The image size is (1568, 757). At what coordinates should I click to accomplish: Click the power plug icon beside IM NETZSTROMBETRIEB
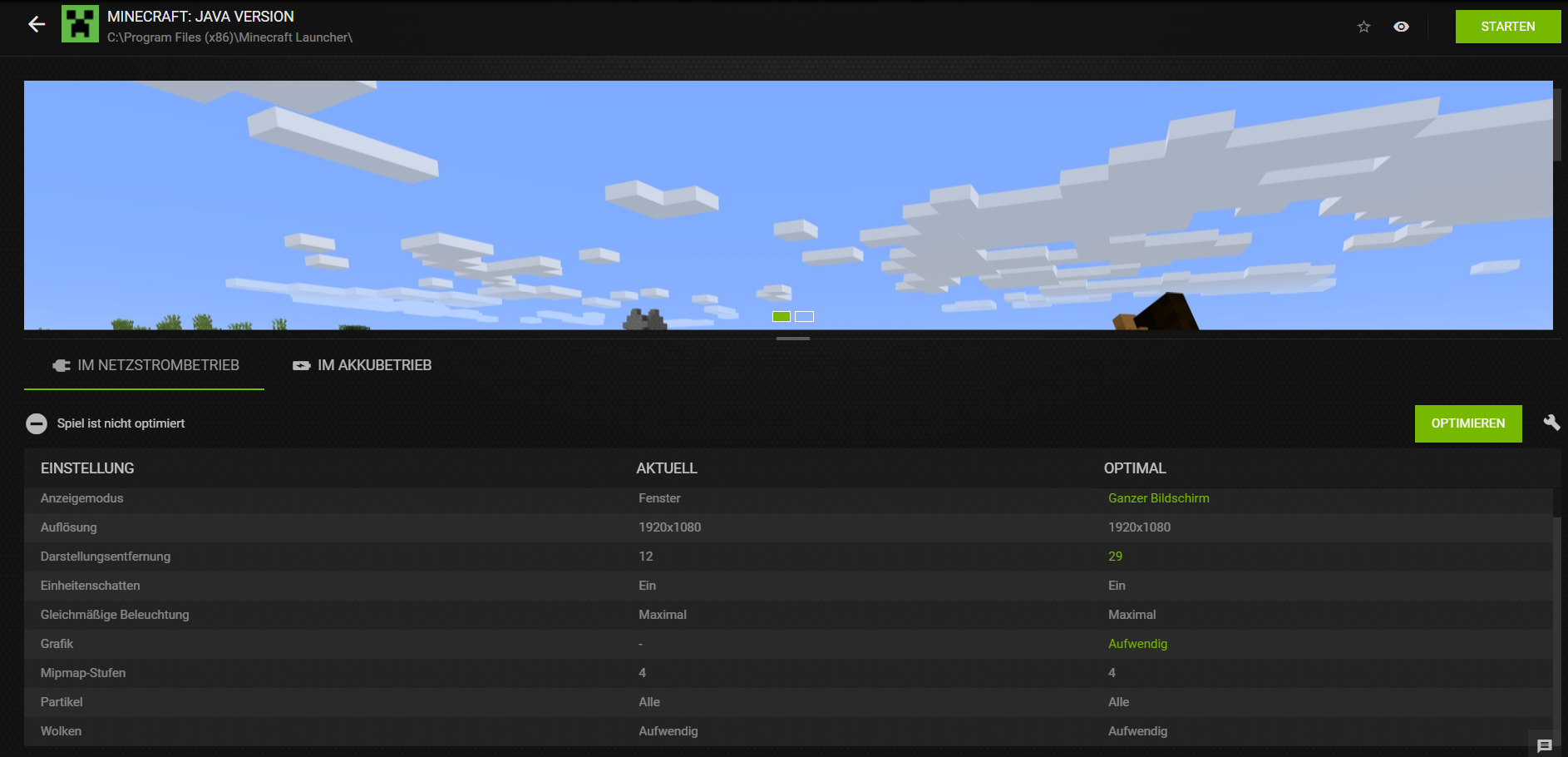(x=61, y=364)
